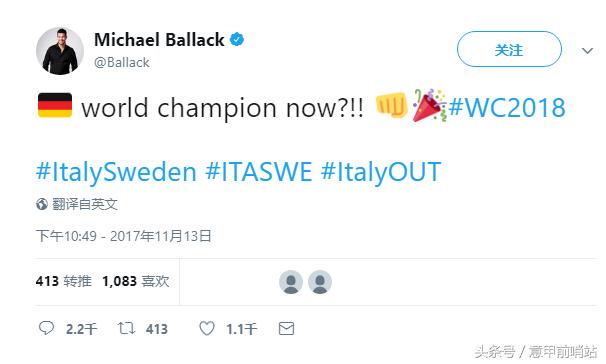
Task: Open the #ItalySweden hashtag
Action: pos(116,172)
